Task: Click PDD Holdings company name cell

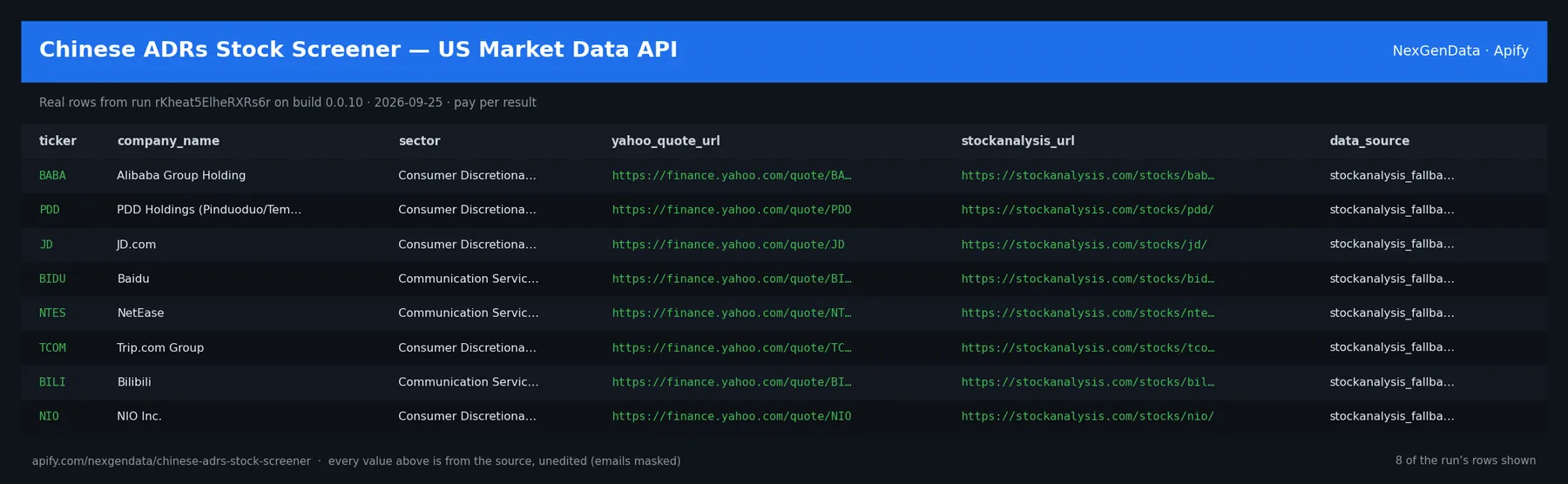Action: 209,210
